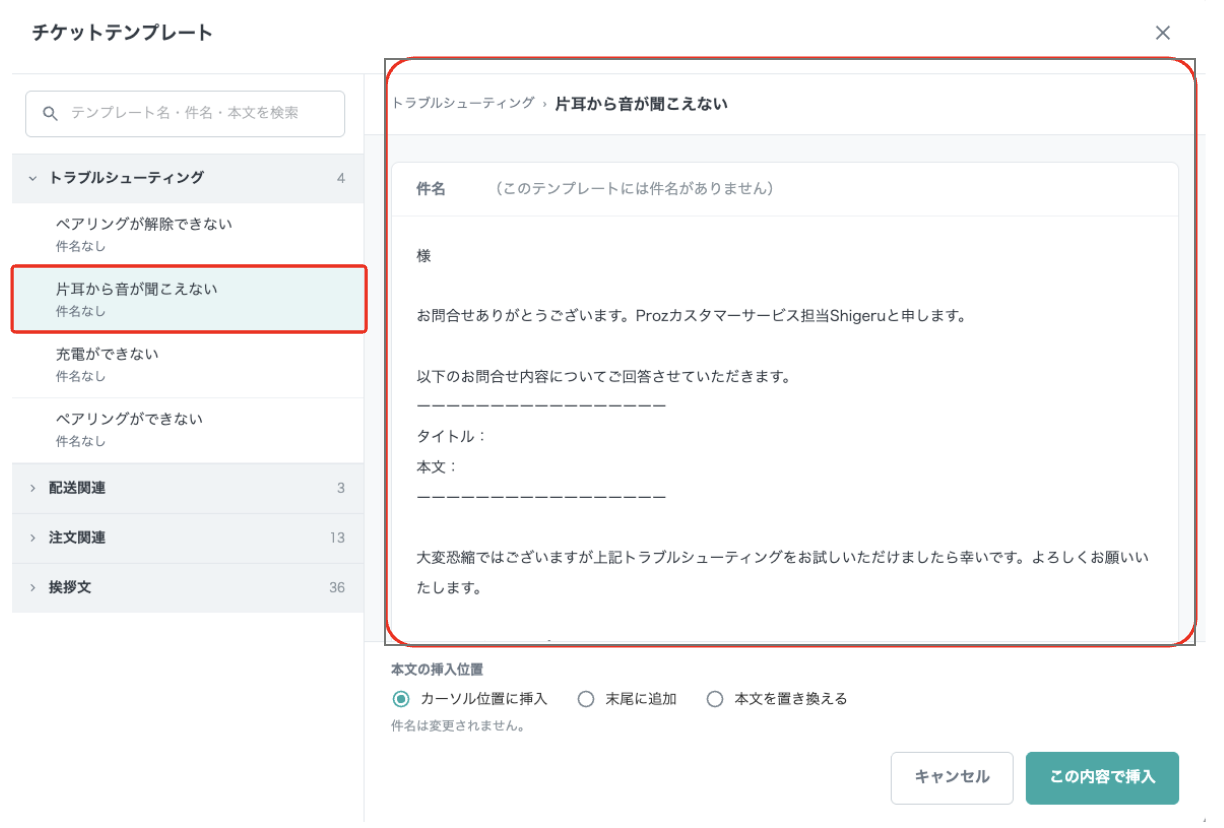Viewport: 1224px width, 828px height.
Task: Click the この内容で挿入 button
Action: tap(1102, 778)
